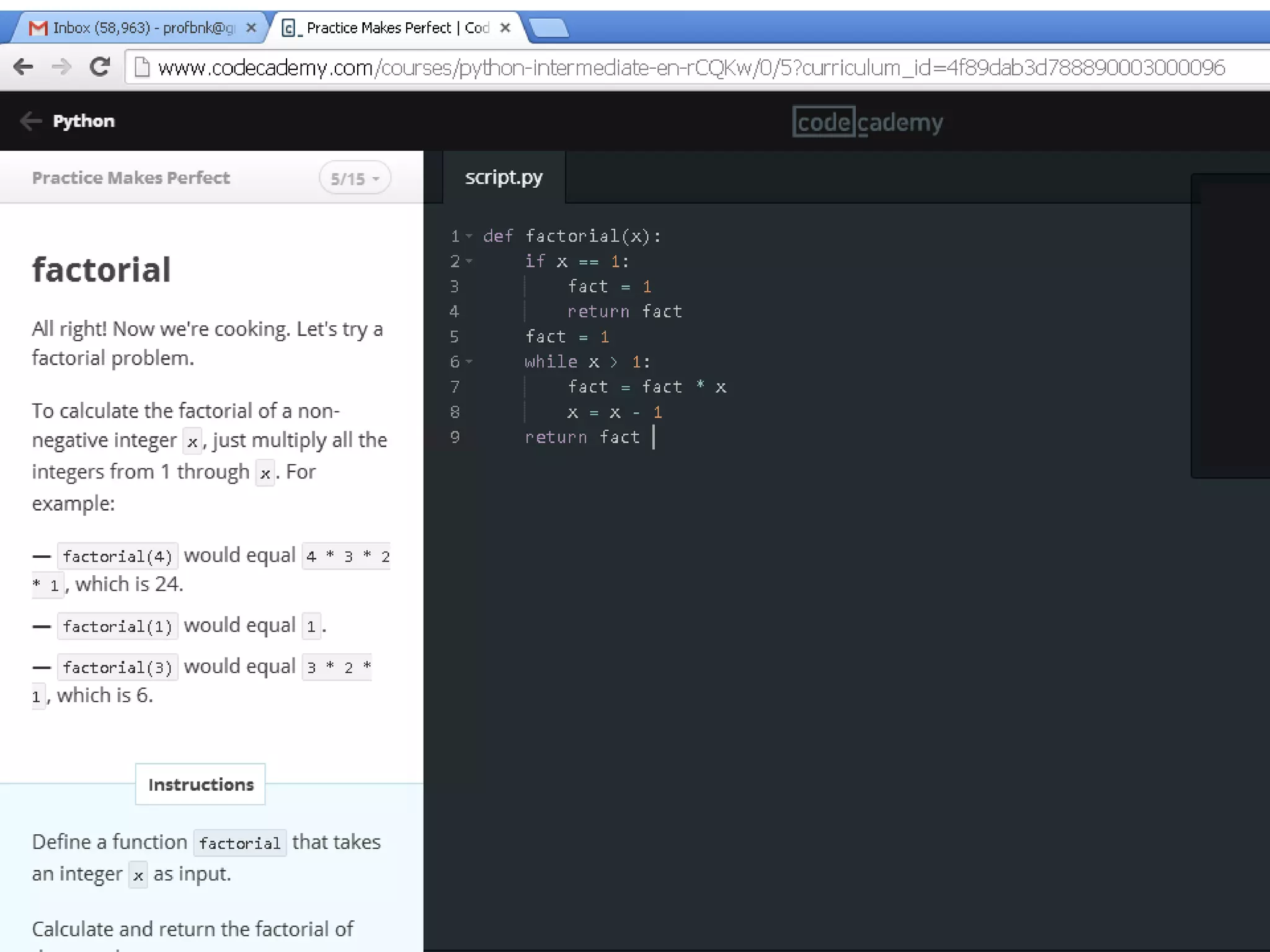Click the Codecademy logo
The image size is (1270, 952).
[x=868, y=122]
